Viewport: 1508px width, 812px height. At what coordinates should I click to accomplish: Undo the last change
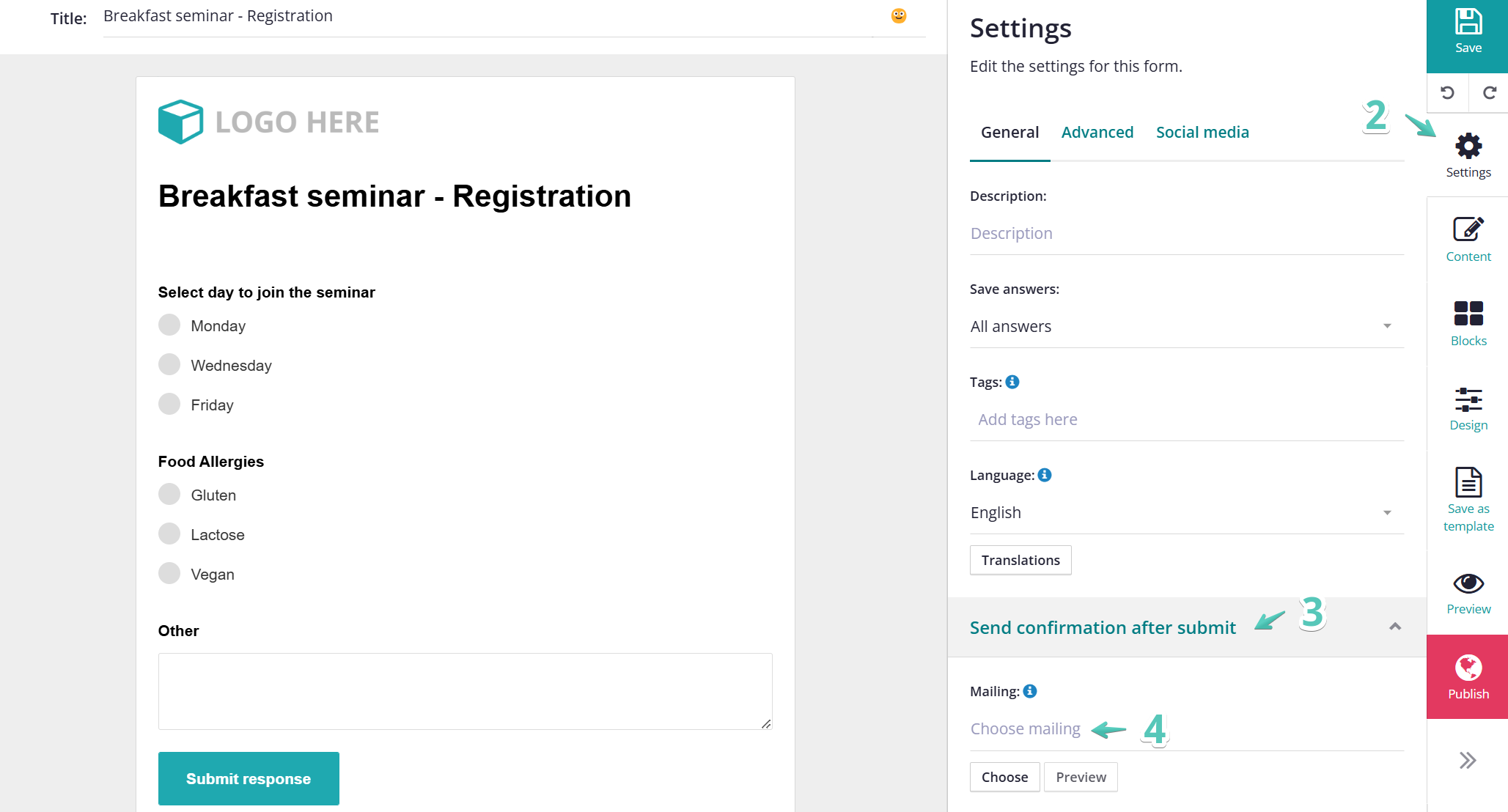1447,93
